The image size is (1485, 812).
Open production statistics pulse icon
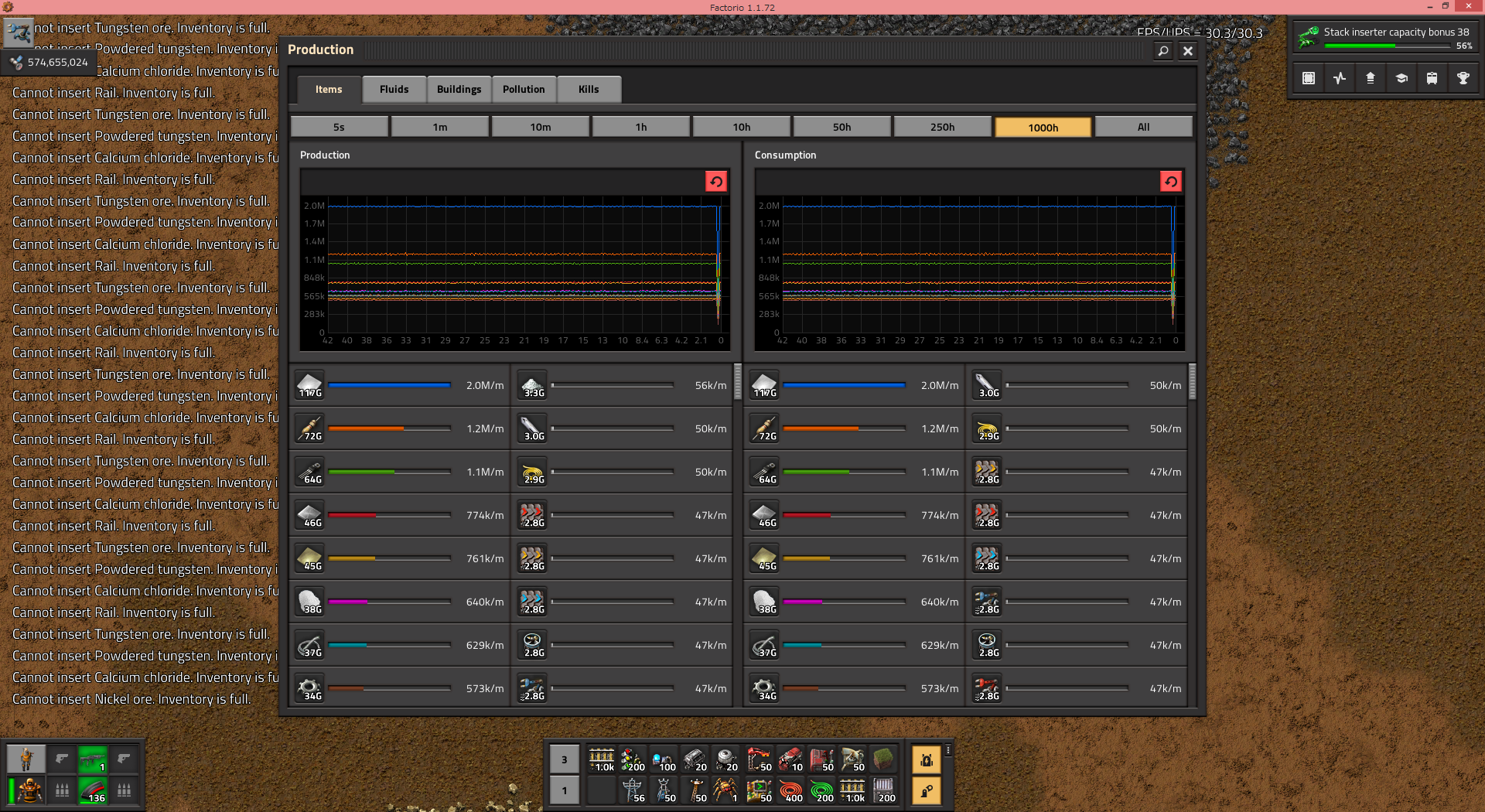(1340, 78)
